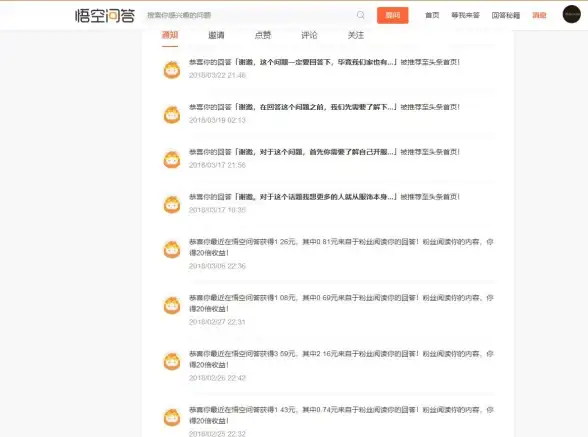Click the earnings notice mentioning 3.59元
Screen dimensions: 588x437
click(x=341, y=359)
